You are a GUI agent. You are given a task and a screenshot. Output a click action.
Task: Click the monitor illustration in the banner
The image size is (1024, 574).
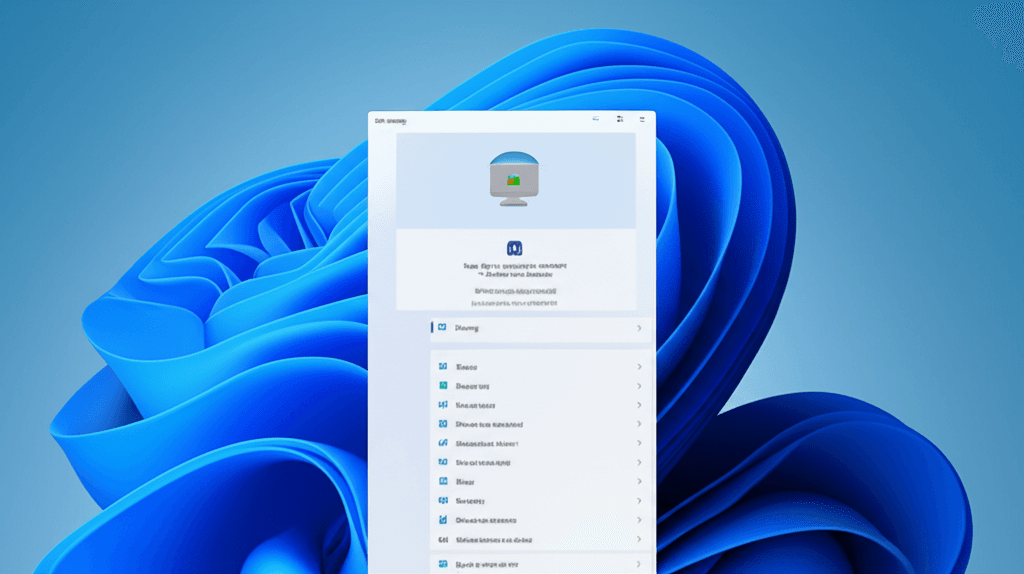pos(514,178)
